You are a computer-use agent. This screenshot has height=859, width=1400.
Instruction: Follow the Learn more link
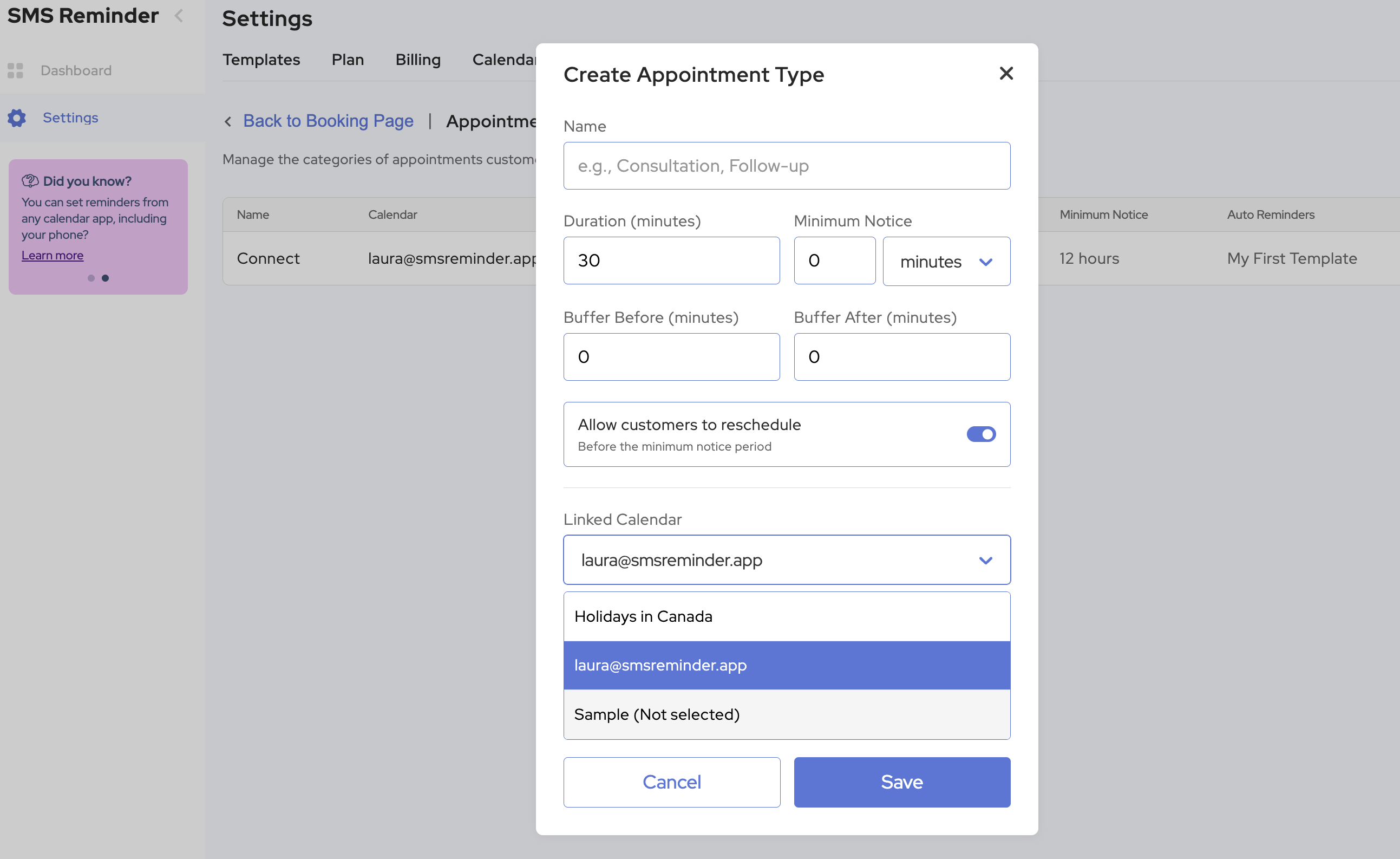click(x=53, y=255)
